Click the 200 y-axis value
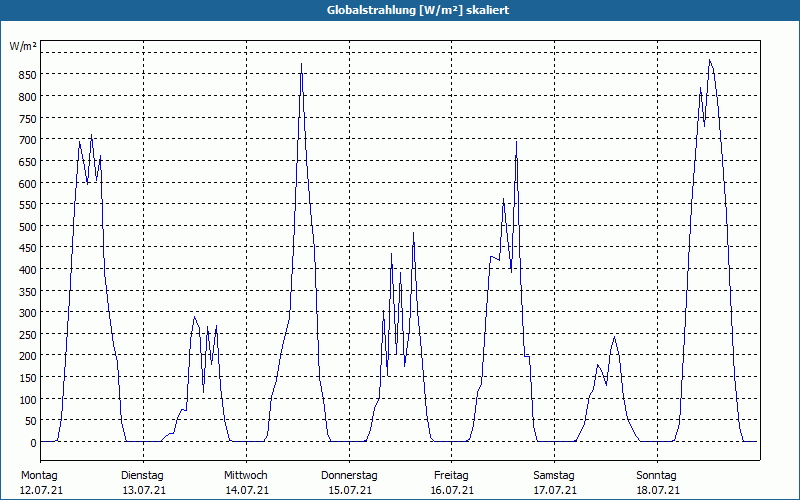 (27, 356)
